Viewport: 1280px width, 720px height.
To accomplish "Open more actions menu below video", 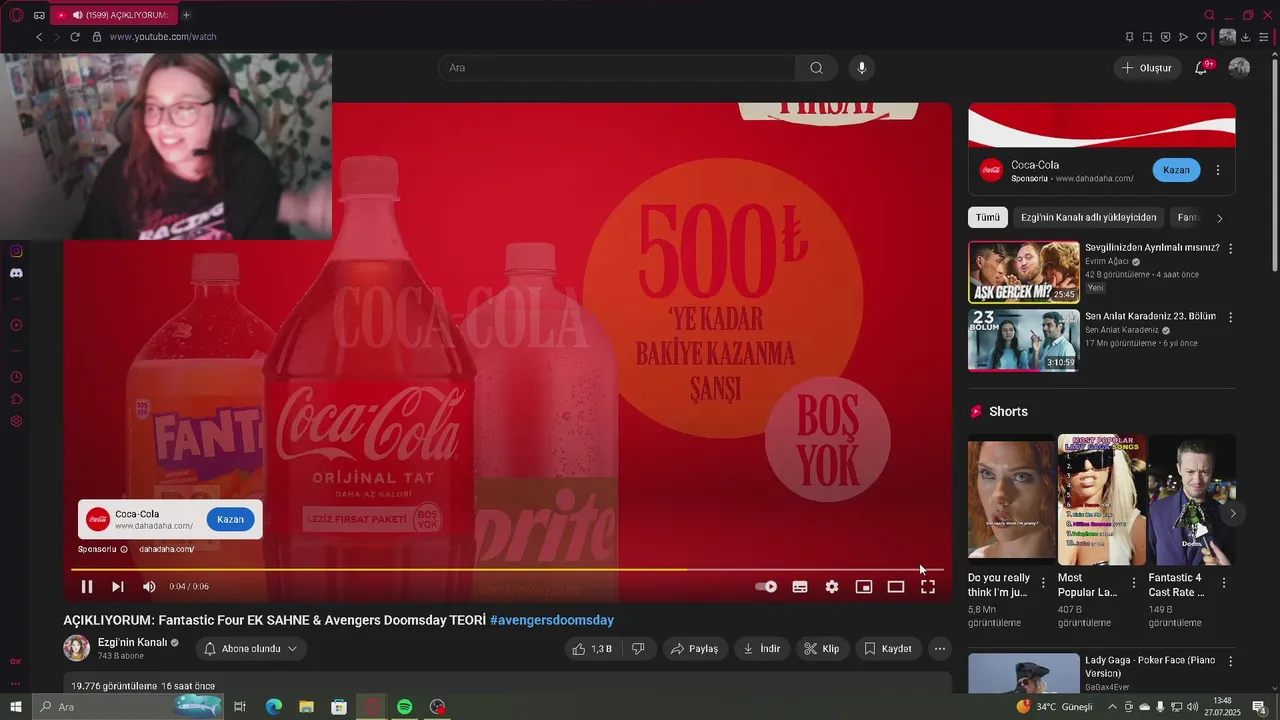I will (x=939, y=649).
